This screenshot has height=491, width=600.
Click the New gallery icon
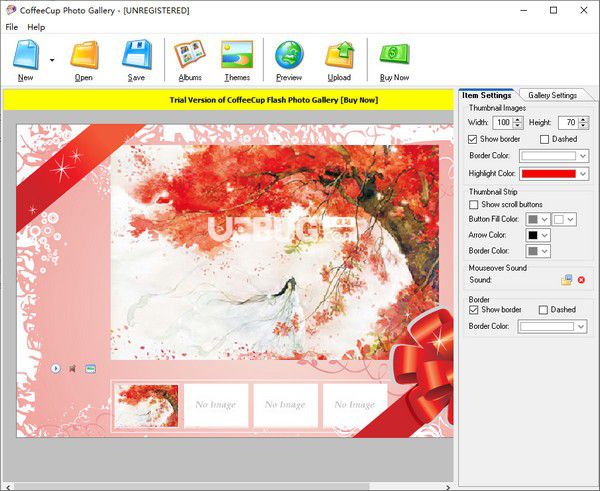pyautogui.click(x=26, y=55)
